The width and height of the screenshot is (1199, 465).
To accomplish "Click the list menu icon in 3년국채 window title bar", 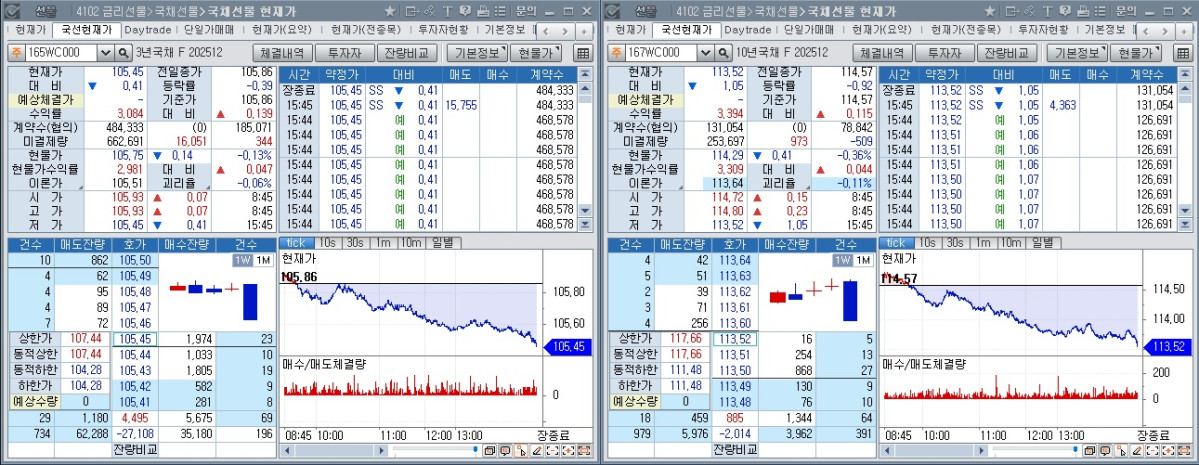I will [x=499, y=11].
